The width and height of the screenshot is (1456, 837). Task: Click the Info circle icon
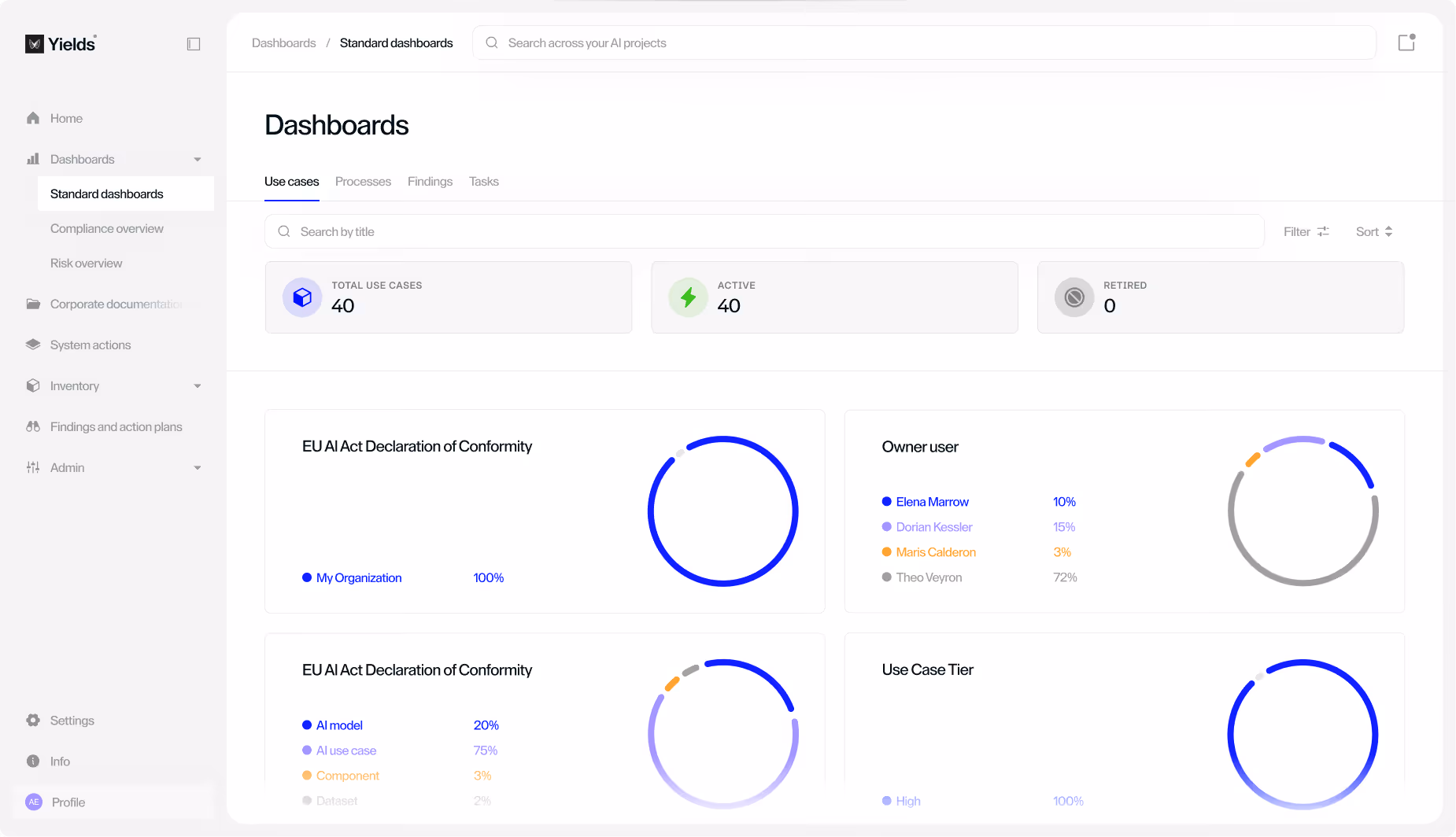[x=33, y=761]
